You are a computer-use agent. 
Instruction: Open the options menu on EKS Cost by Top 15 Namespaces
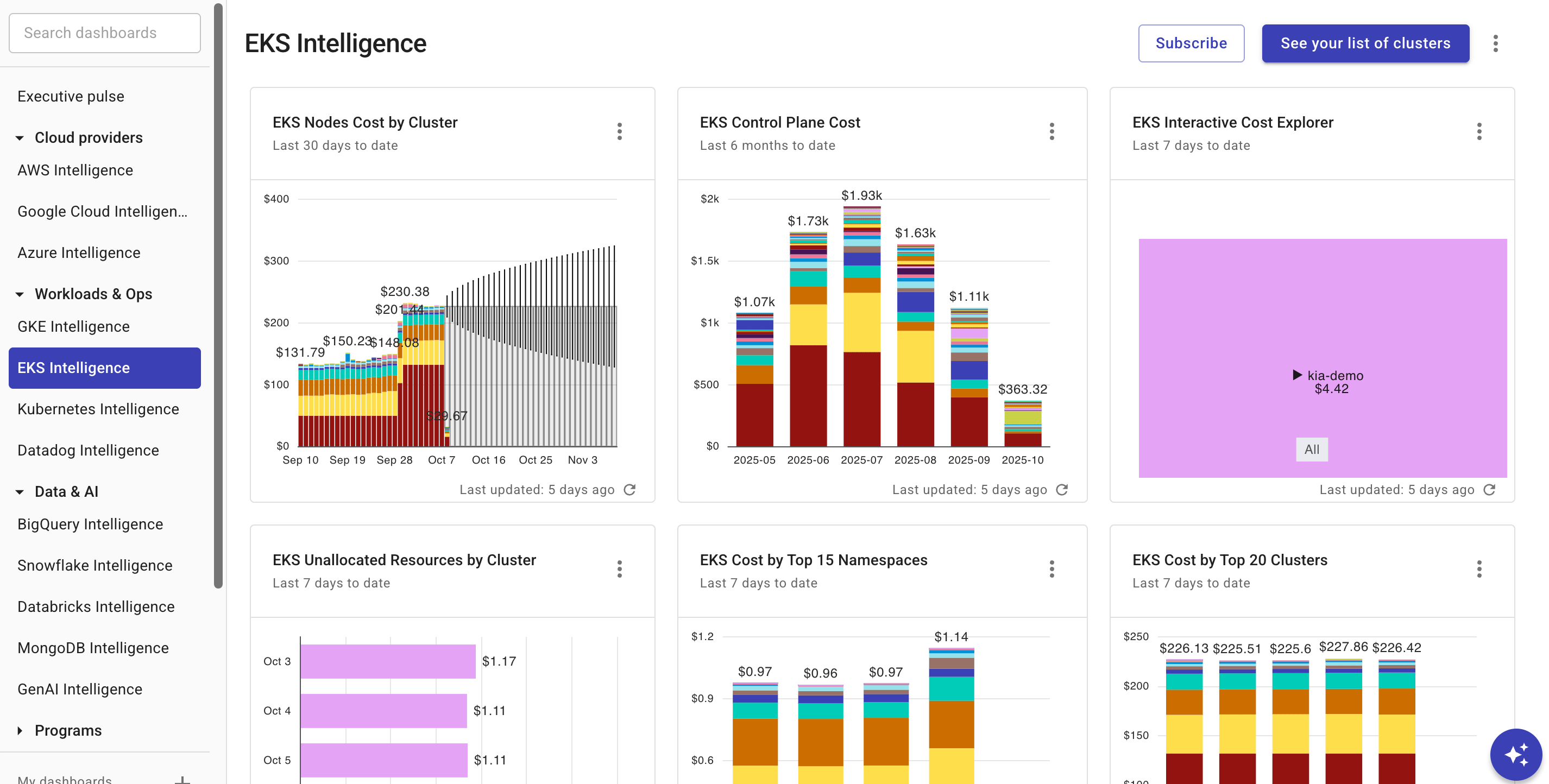[1051, 569]
